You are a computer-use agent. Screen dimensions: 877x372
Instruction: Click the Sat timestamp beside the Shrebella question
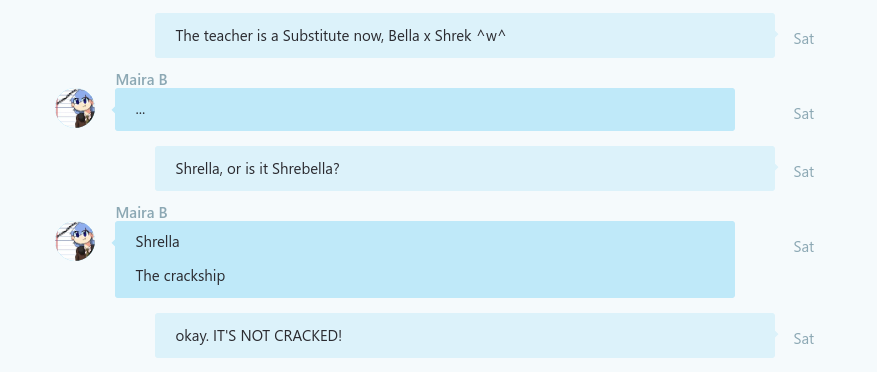click(x=803, y=172)
